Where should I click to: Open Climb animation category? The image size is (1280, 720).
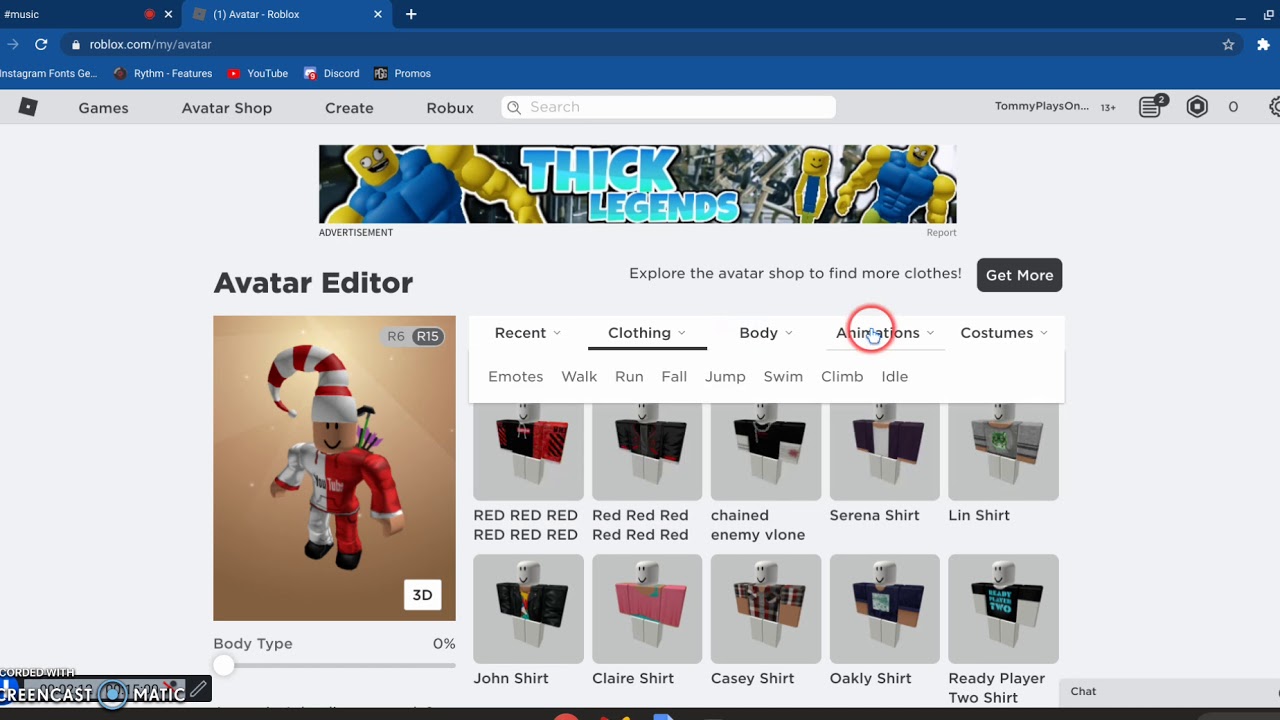coord(842,376)
